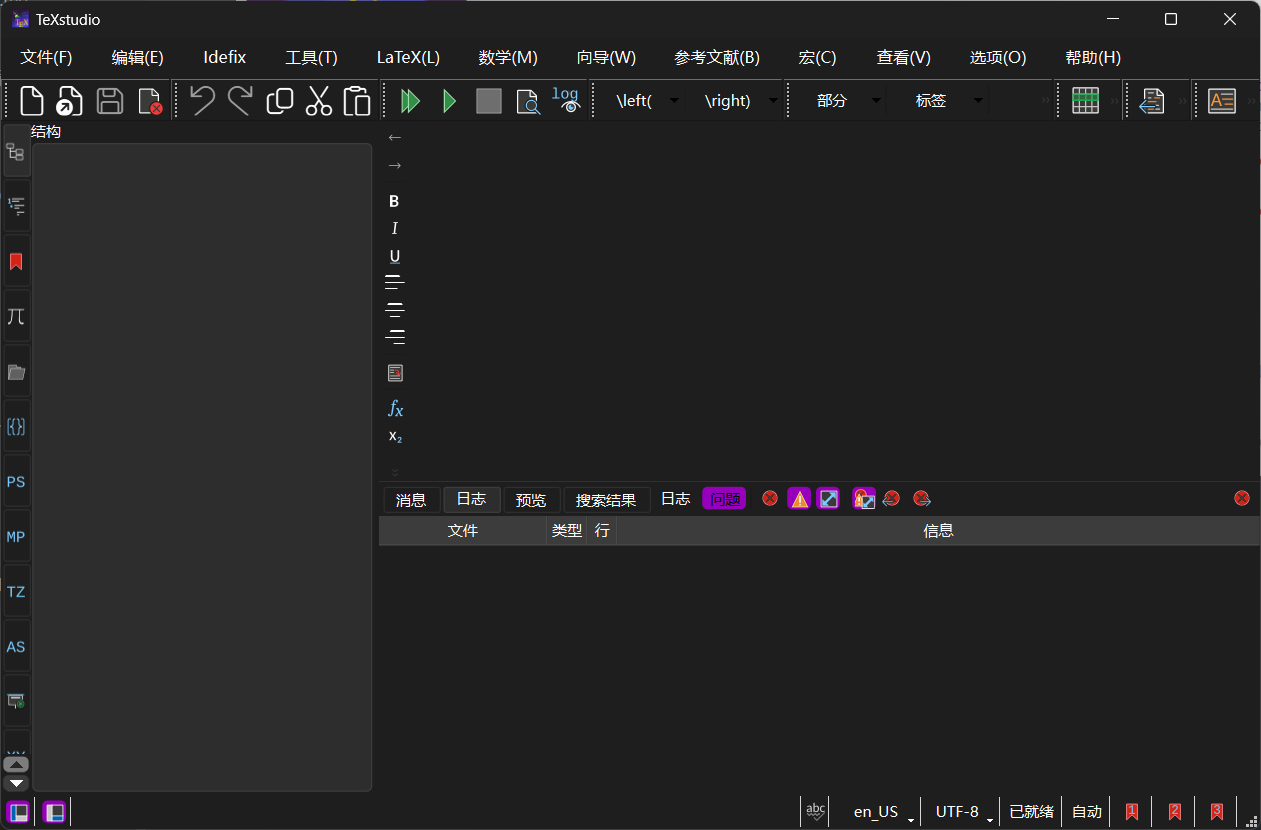This screenshot has height=830, width=1261.
Task: Click the orange A text-block toolbar icon
Action: (x=1222, y=101)
